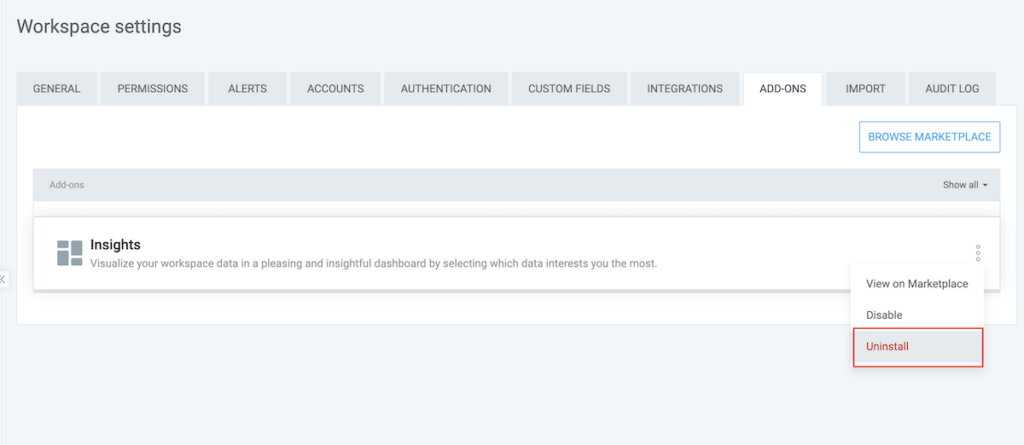This screenshot has height=445, width=1024.
Task: Select the Accounts tab
Action: coord(335,89)
